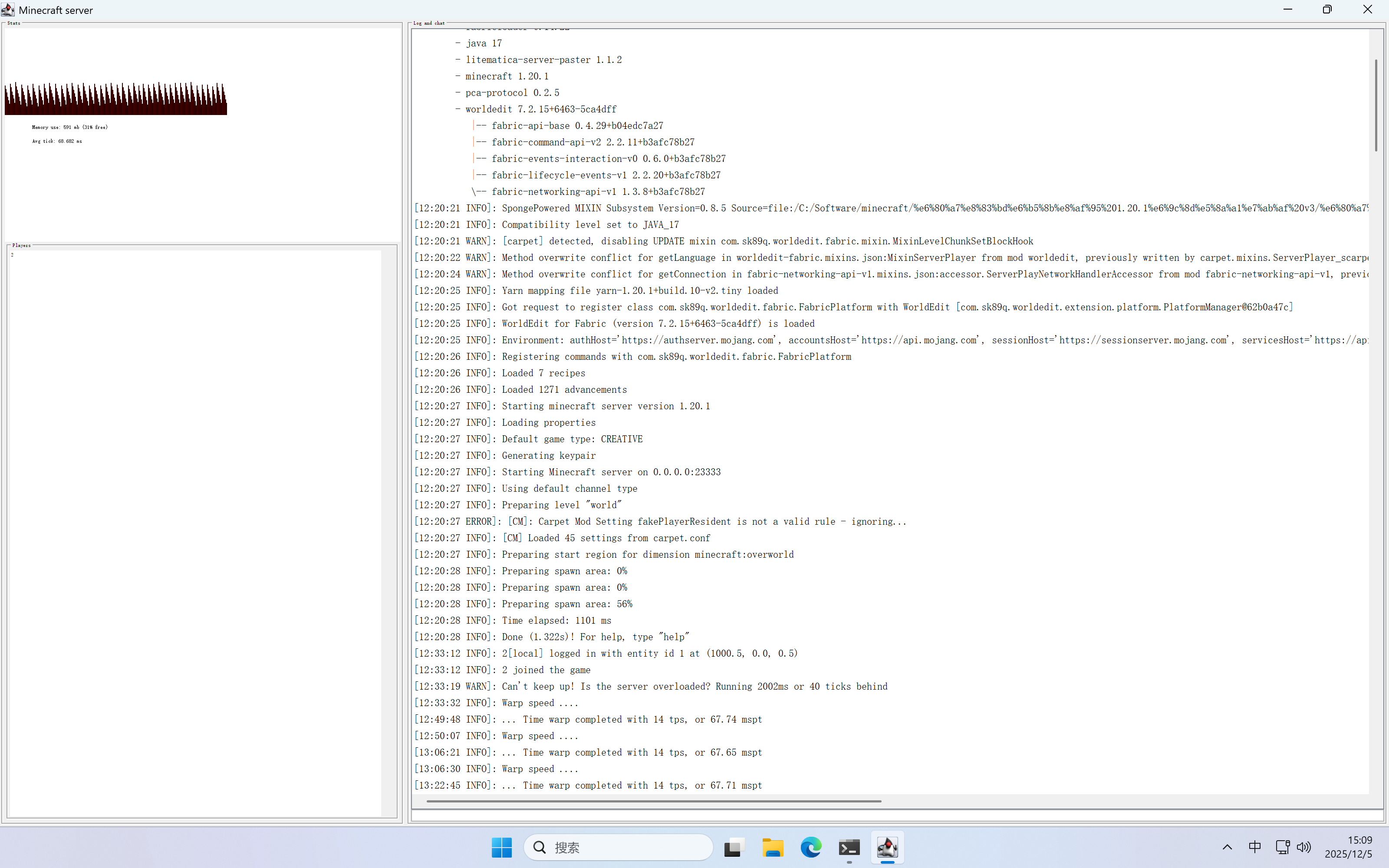Click the taskbar search box
Viewport: 1389px width, 868px height.
pos(618,847)
